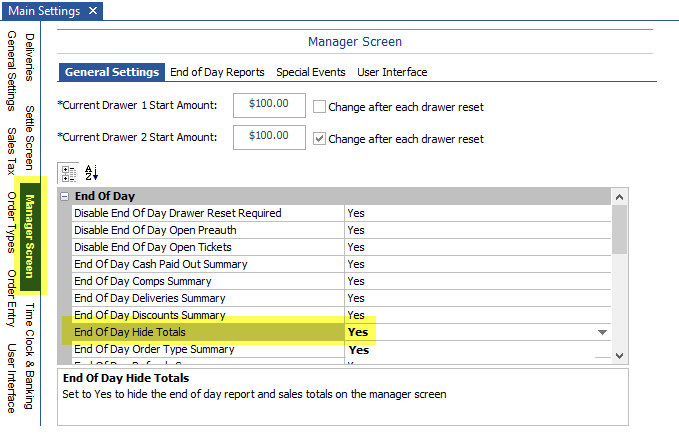Click Current Drawer 1 Start Amount field
This screenshot has width=679, height=434.
pyautogui.click(x=269, y=104)
